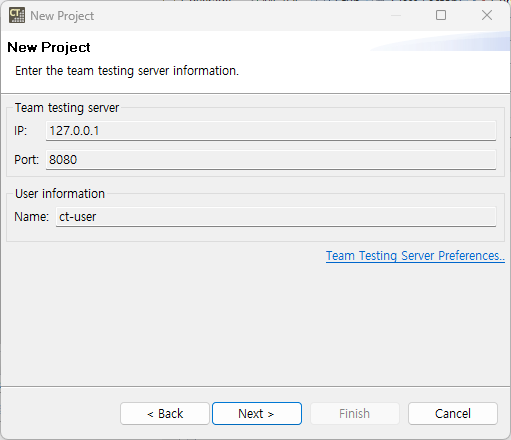Close the New Project dialog
Viewport: 511px width, 440px height.
pos(487,15)
